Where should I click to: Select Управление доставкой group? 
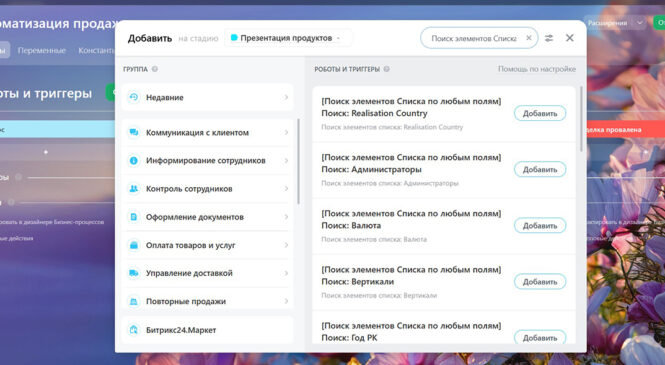tap(207, 273)
